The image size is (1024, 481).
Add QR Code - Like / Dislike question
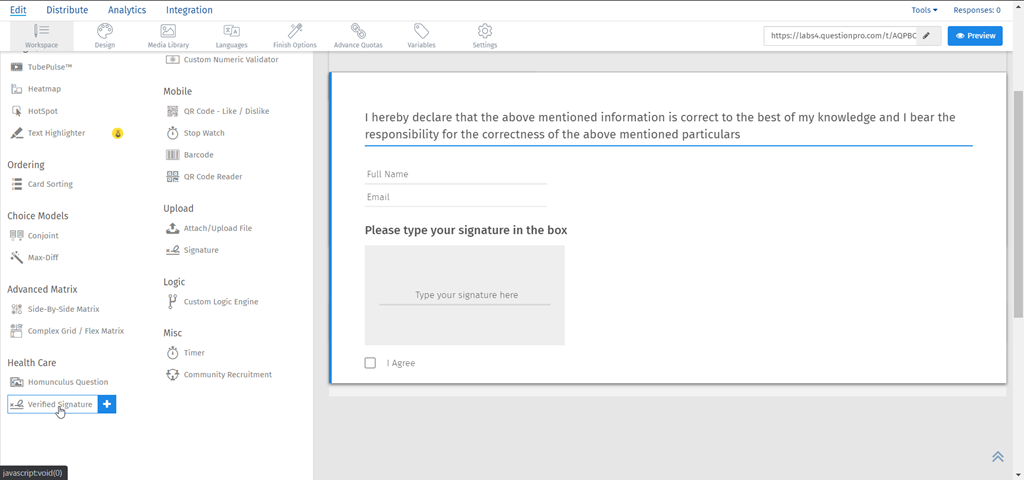(x=217, y=111)
